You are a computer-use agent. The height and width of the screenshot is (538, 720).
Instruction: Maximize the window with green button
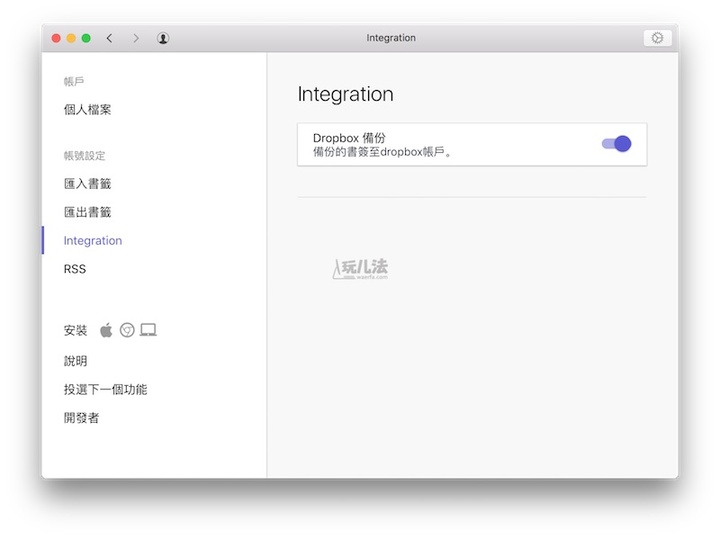(x=86, y=38)
